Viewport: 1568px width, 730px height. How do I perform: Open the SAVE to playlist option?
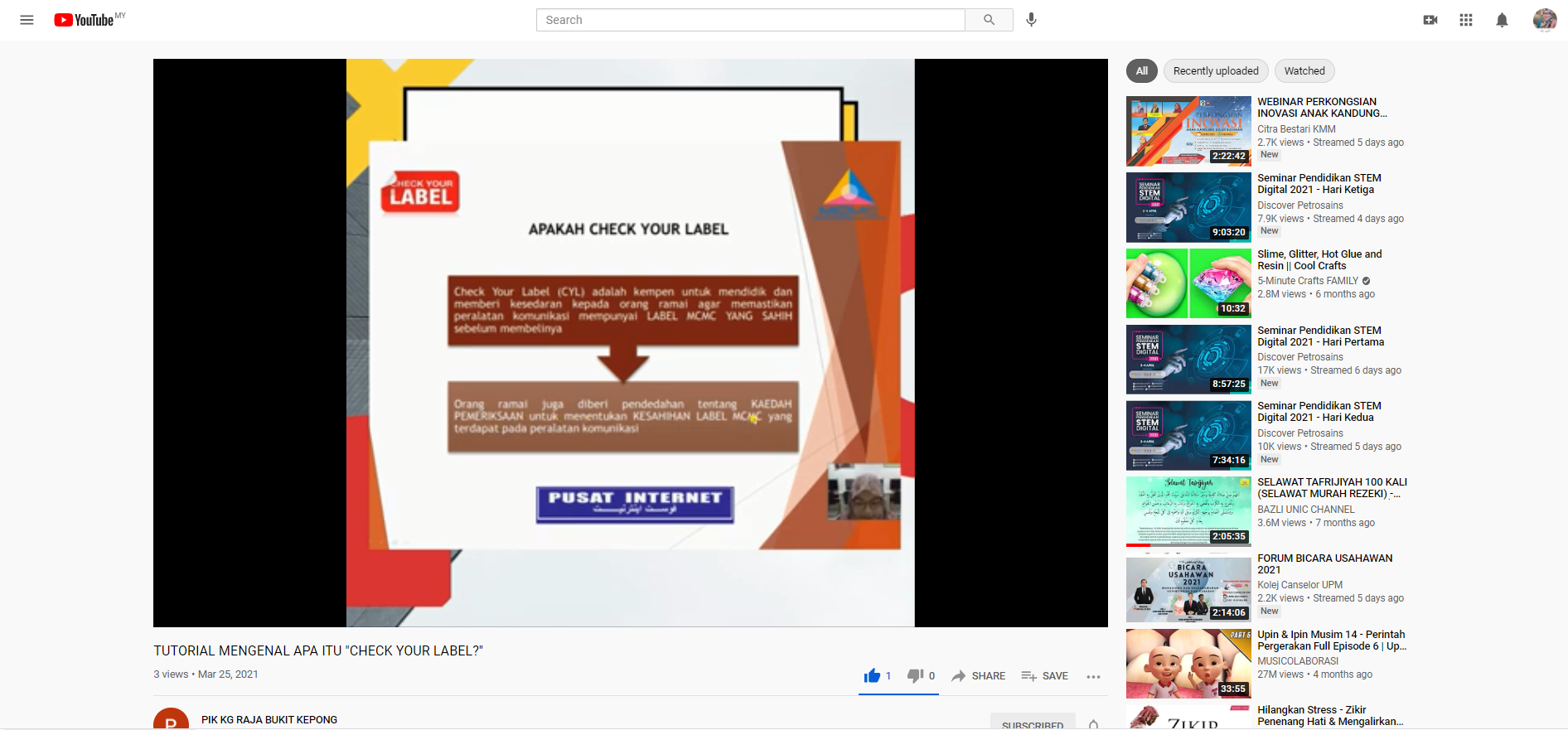point(1044,676)
